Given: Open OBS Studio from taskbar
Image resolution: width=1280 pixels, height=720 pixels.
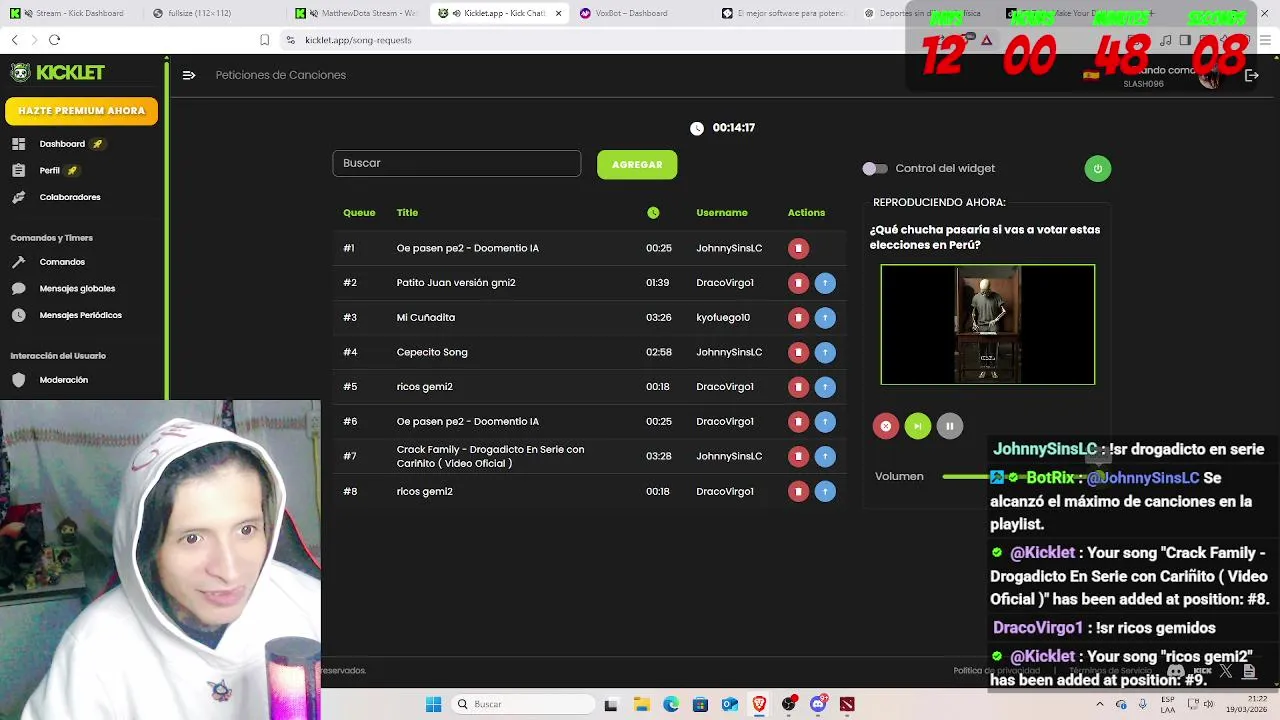Looking at the screenshot, I should (x=789, y=704).
